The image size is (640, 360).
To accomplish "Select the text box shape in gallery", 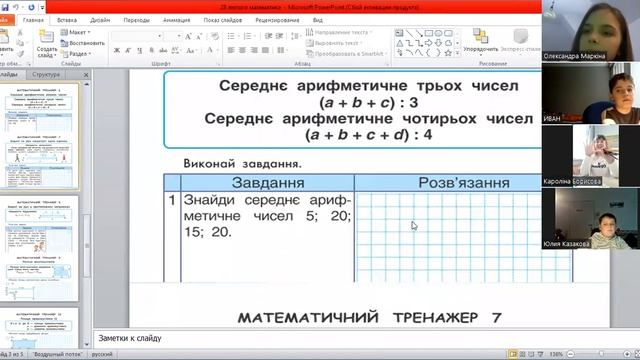I will (399, 33).
